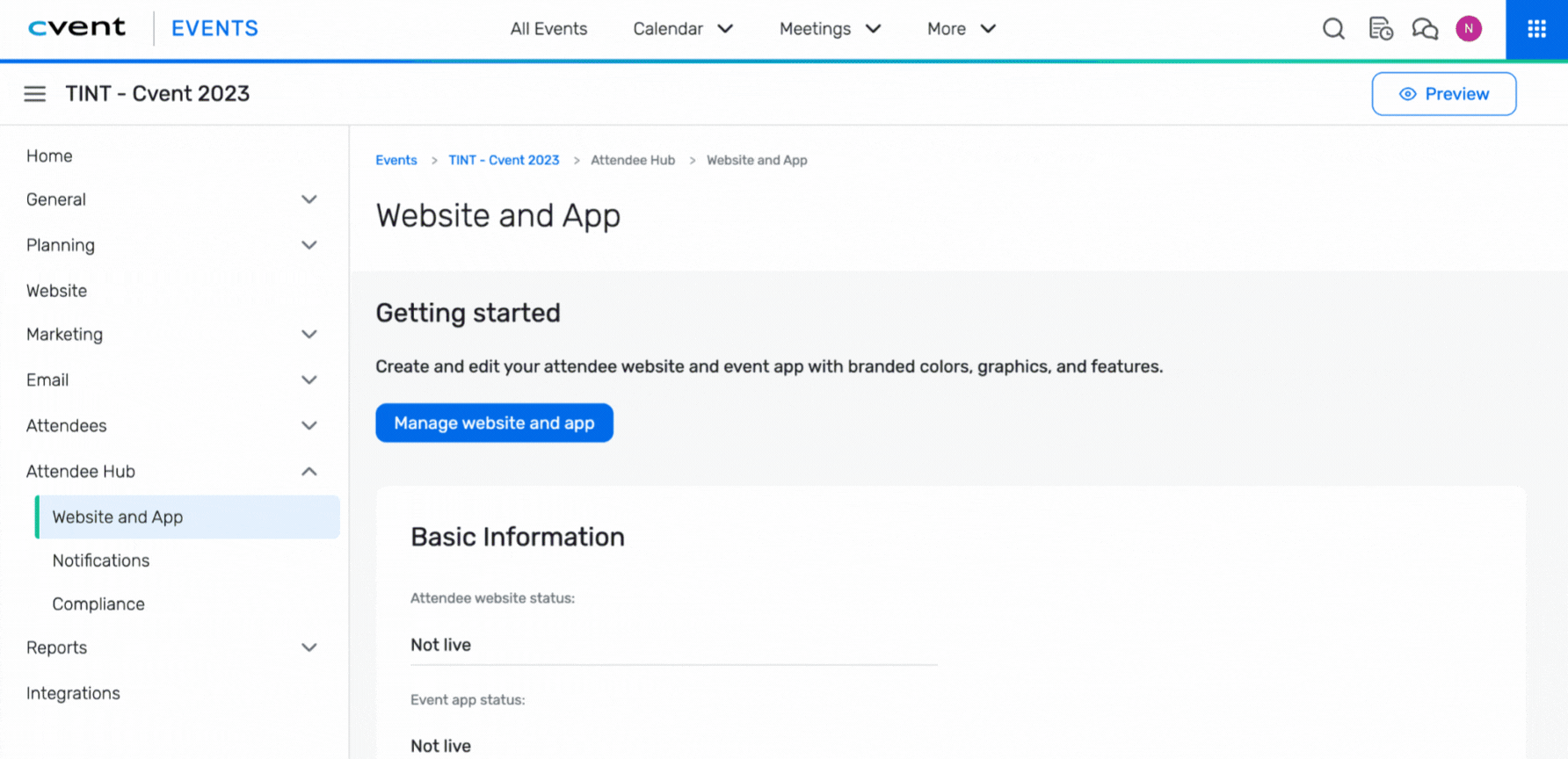Expand the Planning sidebar section

click(172, 245)
